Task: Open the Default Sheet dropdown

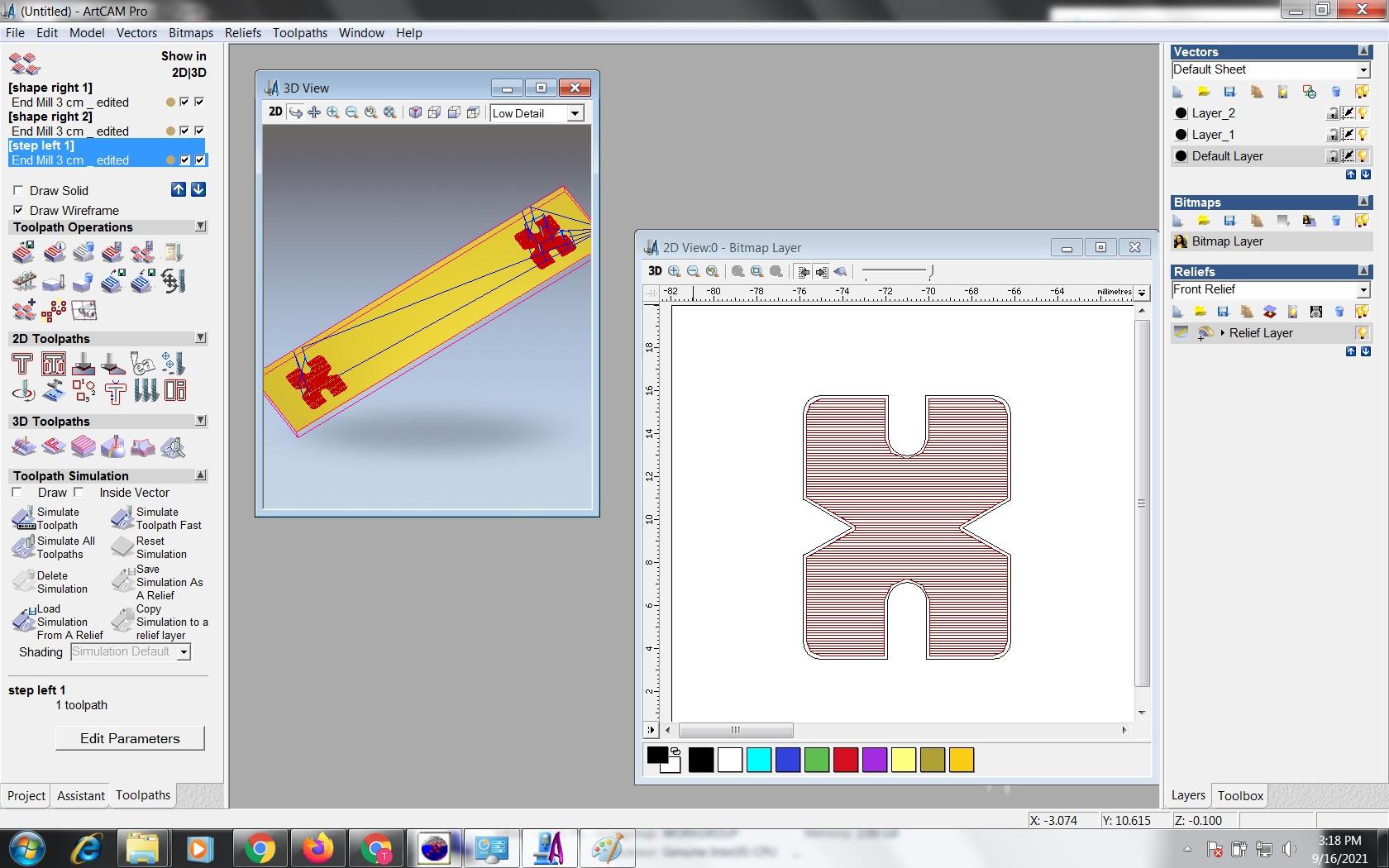Action: [1363, 69]
